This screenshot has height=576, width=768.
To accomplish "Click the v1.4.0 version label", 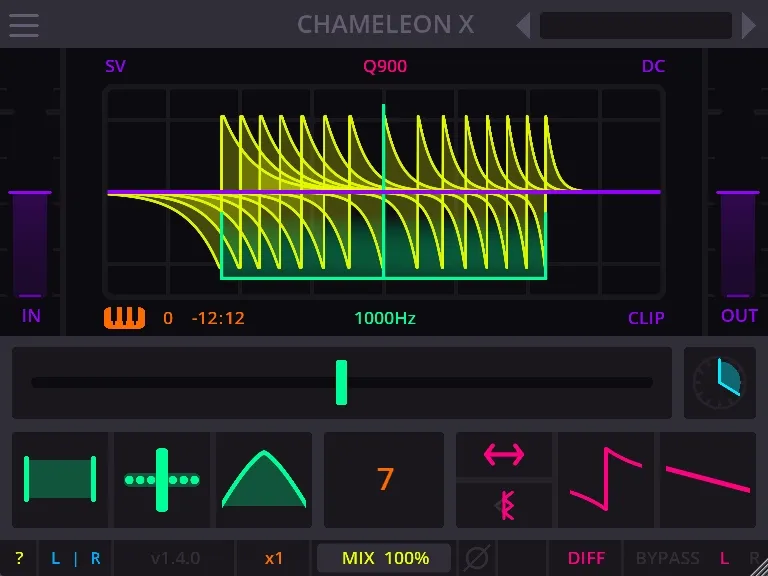I will [175, 558].
